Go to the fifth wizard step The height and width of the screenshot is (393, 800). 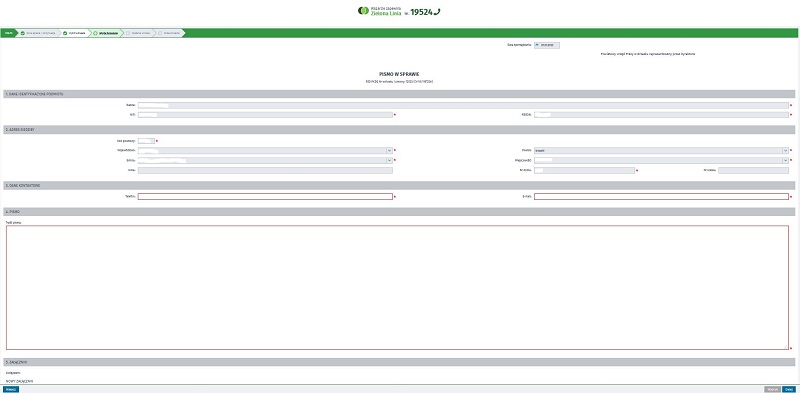(x=169, y=33)
